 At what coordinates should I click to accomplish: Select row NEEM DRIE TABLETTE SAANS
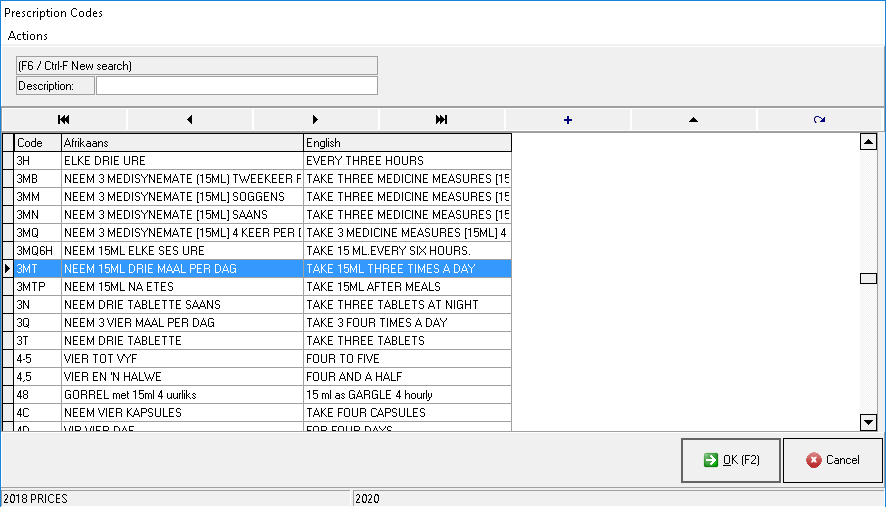pos(182,305)
